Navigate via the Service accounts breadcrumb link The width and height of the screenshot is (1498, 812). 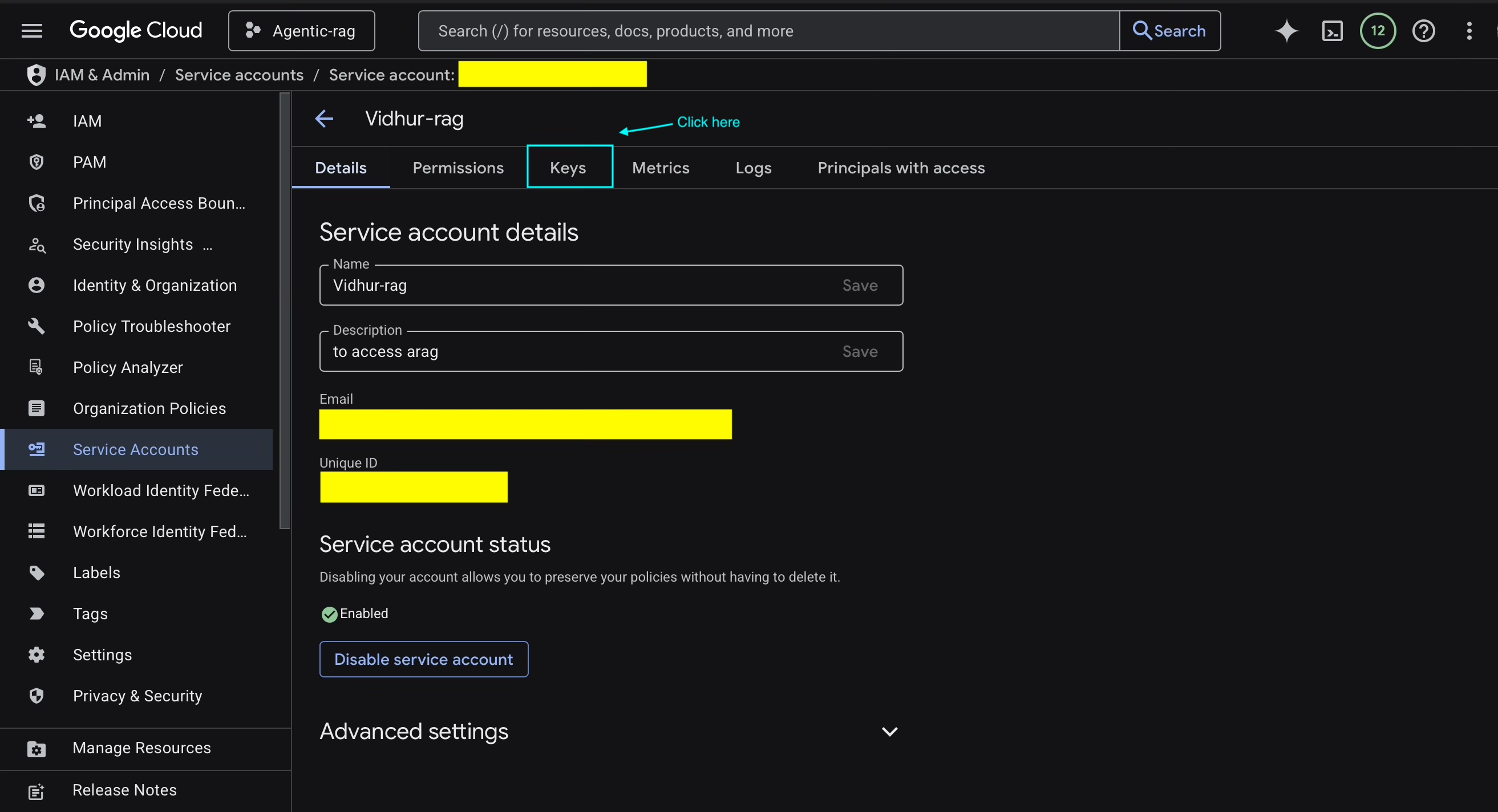240,74
